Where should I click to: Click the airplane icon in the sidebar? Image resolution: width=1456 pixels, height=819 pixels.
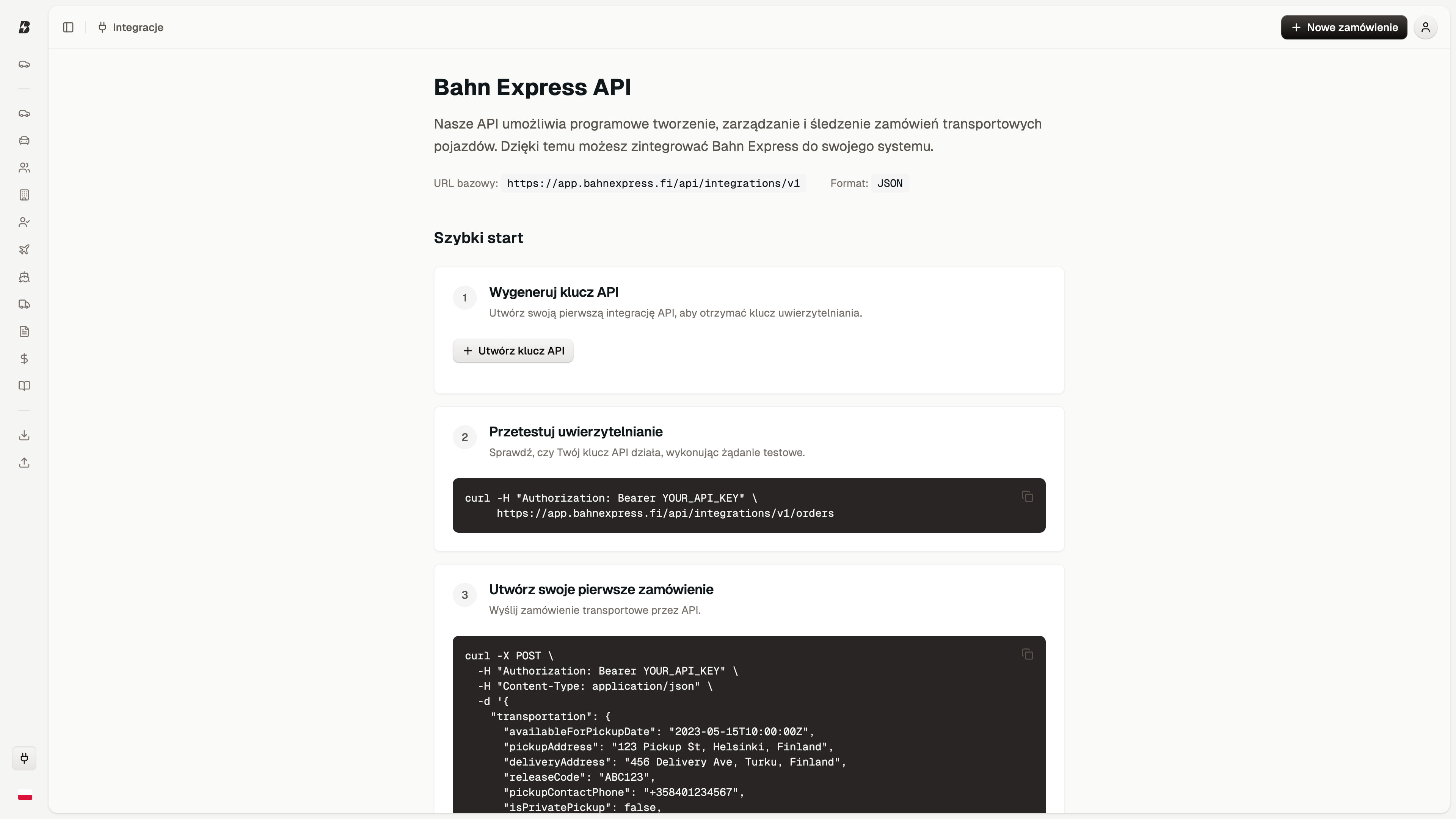tap(24, 249)
